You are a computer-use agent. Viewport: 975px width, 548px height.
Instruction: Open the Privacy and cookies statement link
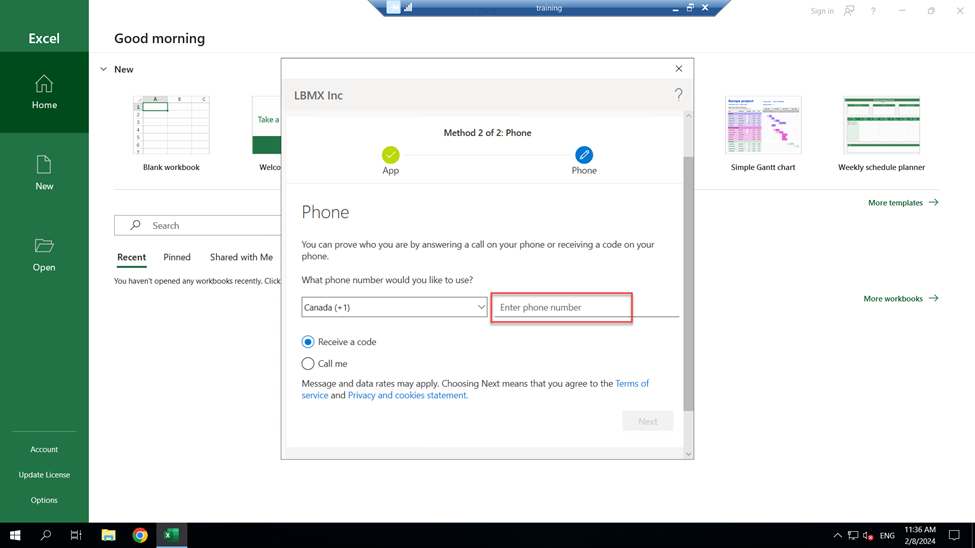[407, 396]
